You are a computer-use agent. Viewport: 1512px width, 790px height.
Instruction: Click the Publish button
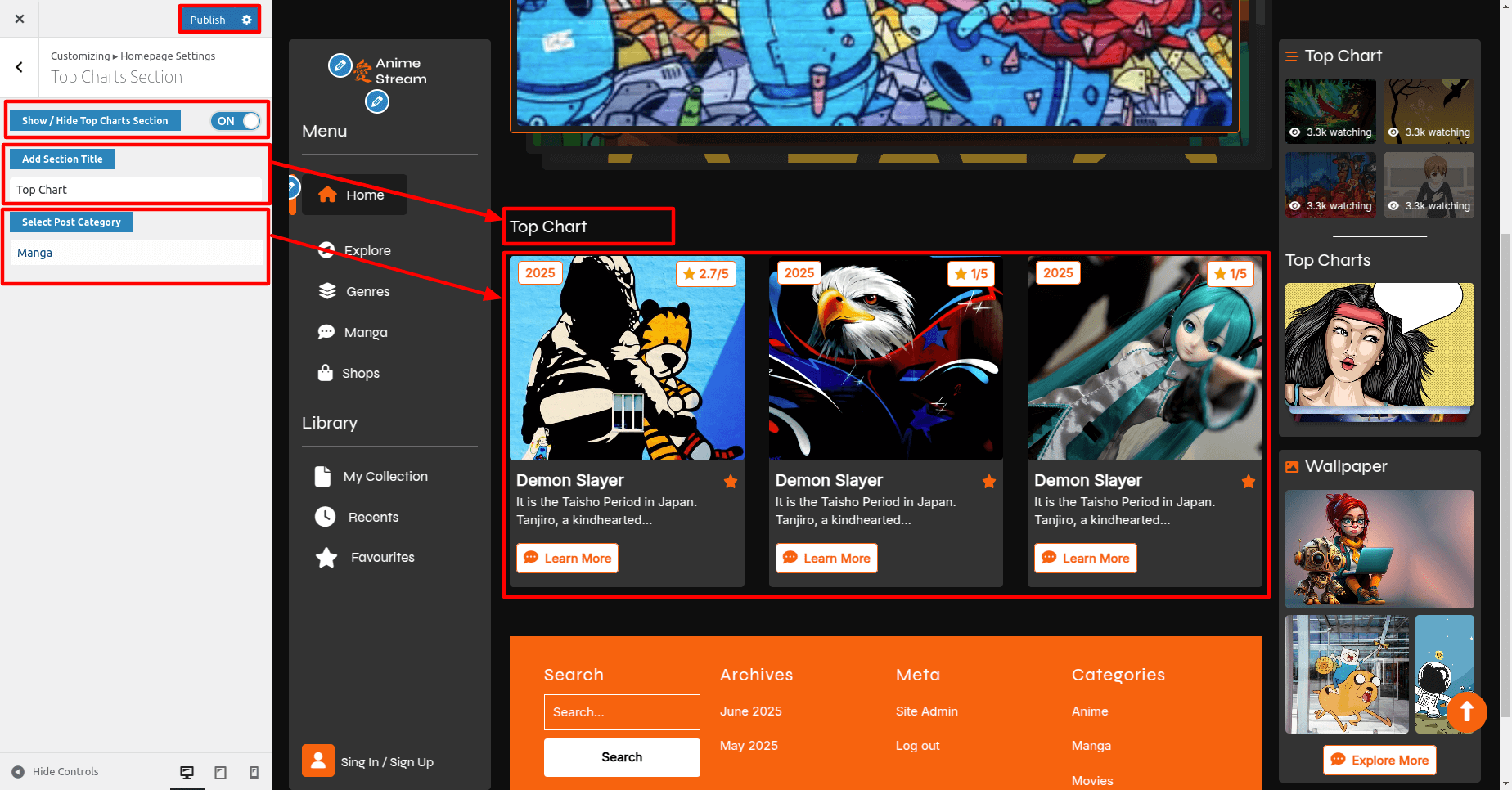point(208,20)
